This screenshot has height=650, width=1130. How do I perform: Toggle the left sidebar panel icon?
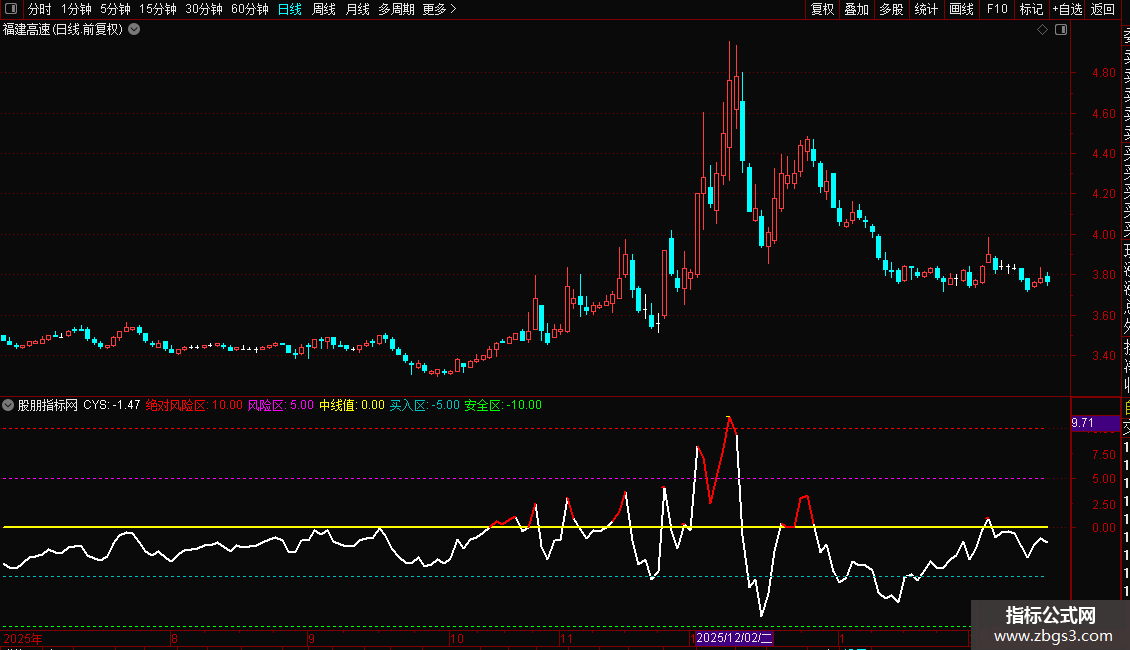11,9
